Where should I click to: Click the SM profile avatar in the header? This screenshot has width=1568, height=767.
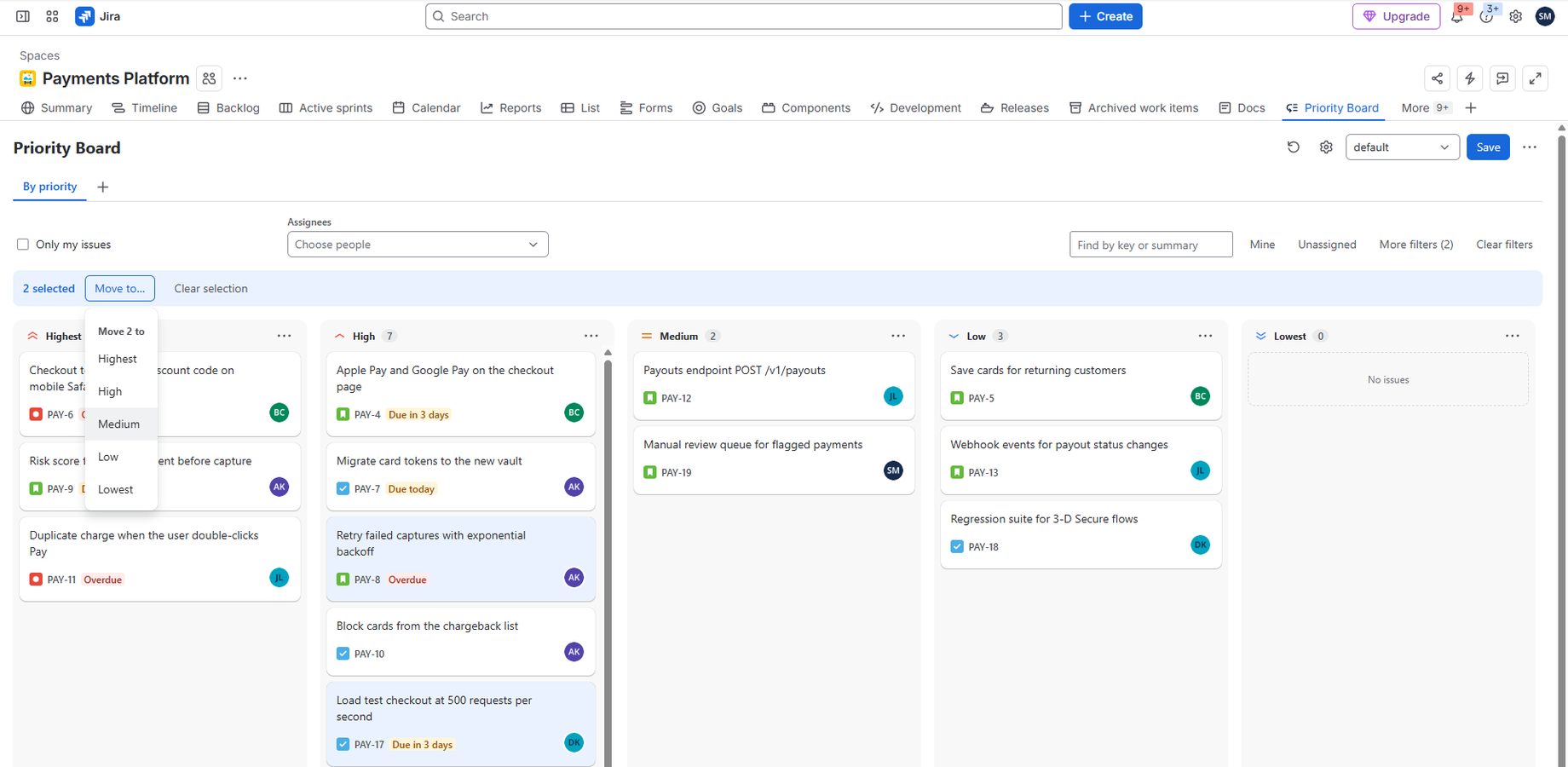click(1544, 16)
